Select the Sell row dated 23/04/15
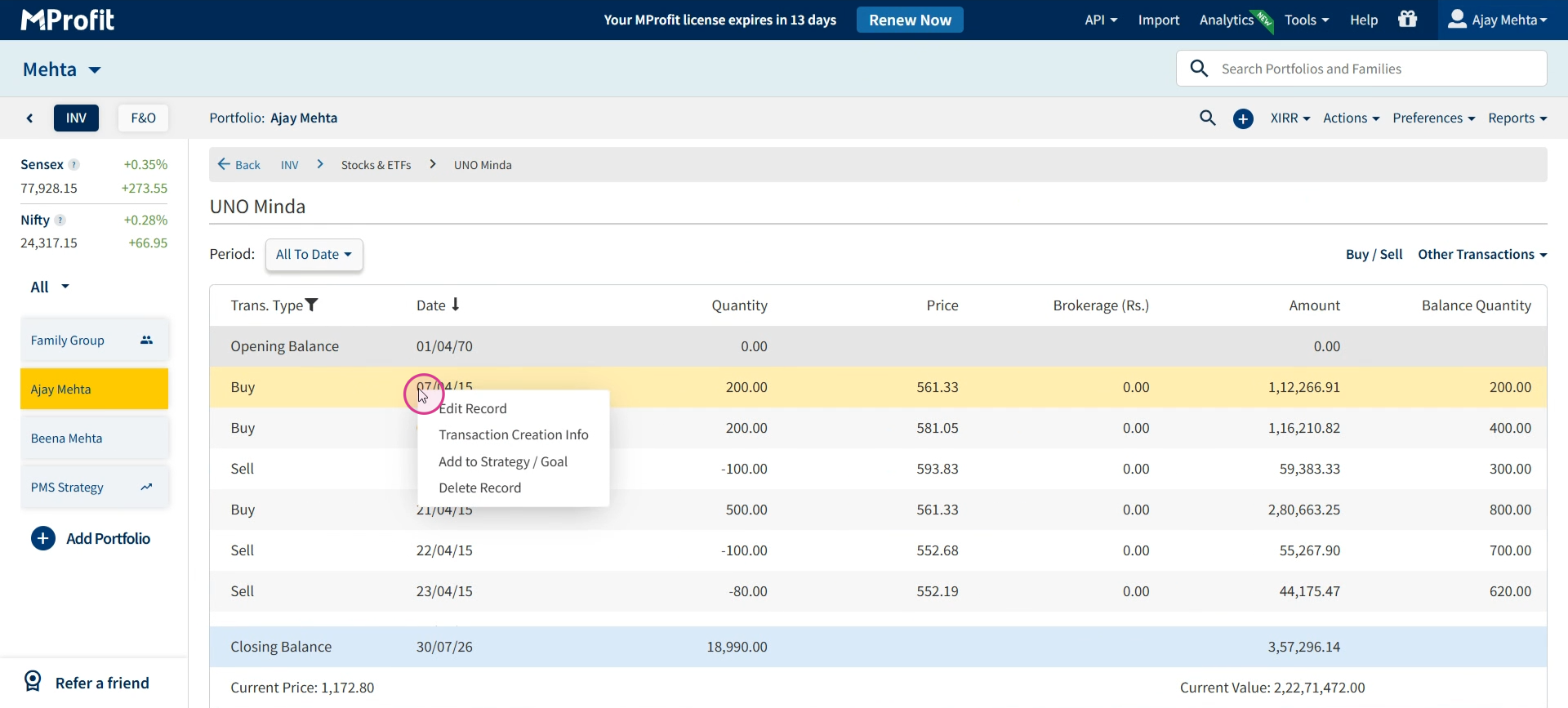This screenshot has width=1568, height=708. pos(878,591)
